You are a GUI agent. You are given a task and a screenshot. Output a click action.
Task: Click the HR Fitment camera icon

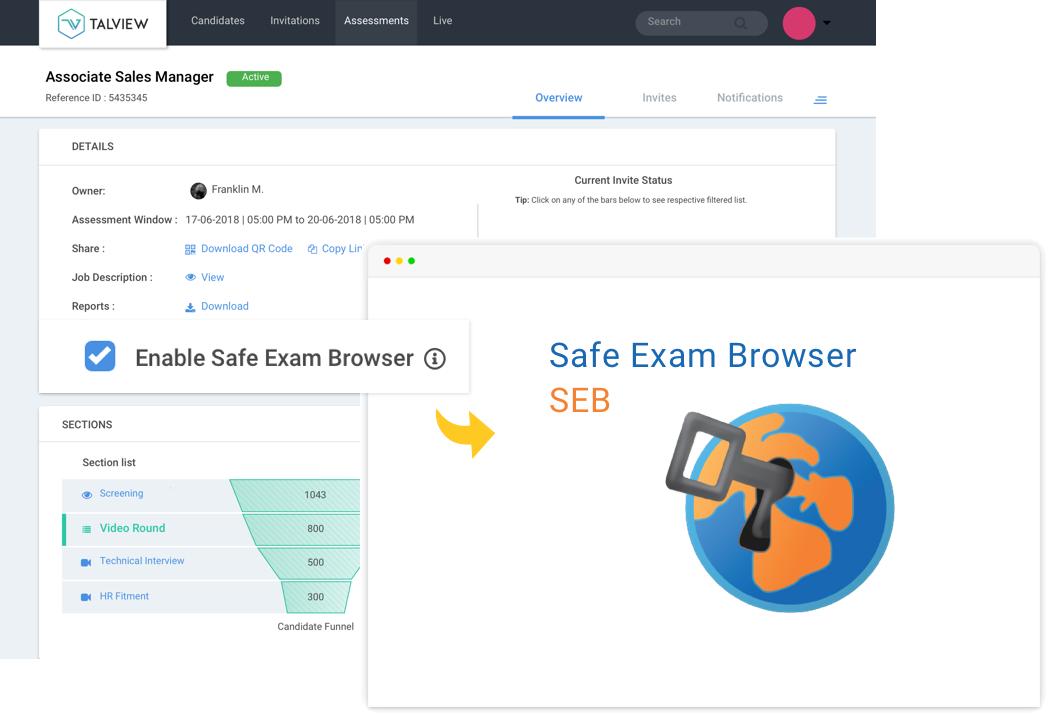coord(86,597)
